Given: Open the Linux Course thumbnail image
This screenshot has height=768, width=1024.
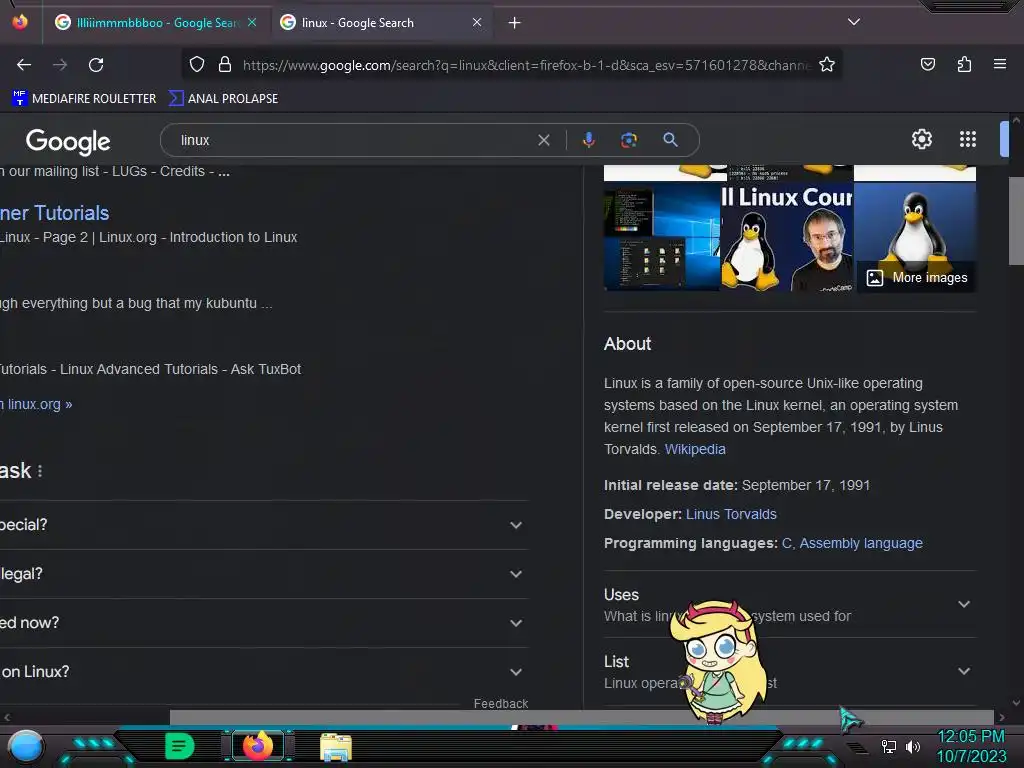Looking at the screenshot, I should click(787, 236).
